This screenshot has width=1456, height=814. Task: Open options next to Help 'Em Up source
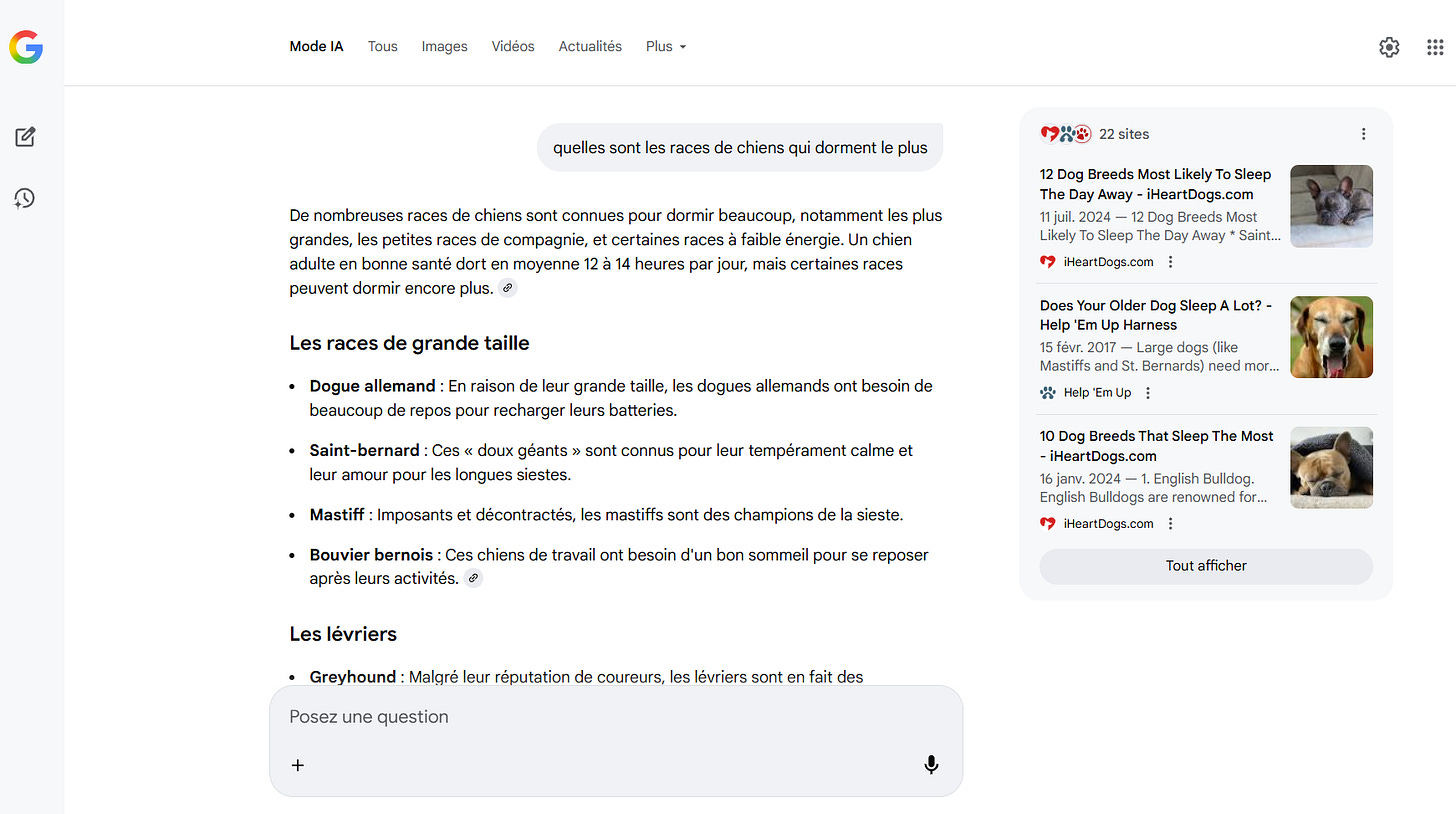pyautogui.click(x=1148, y=393)
